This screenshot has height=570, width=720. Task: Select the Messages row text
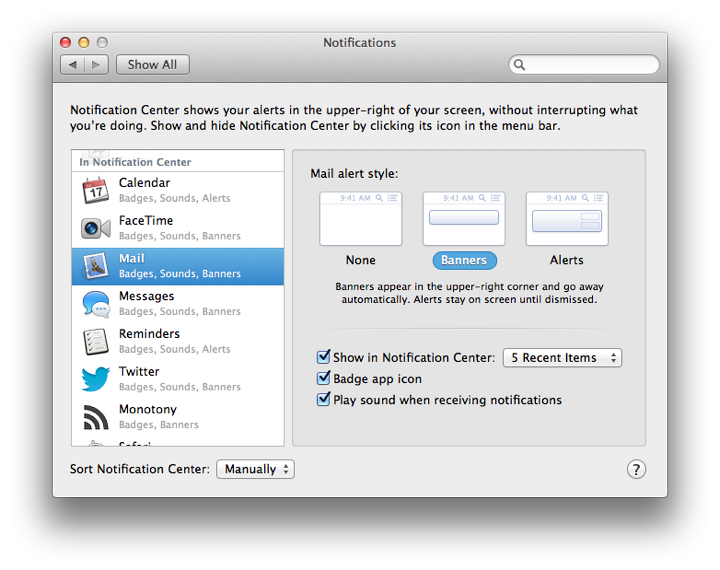click(x=180, y=304)
